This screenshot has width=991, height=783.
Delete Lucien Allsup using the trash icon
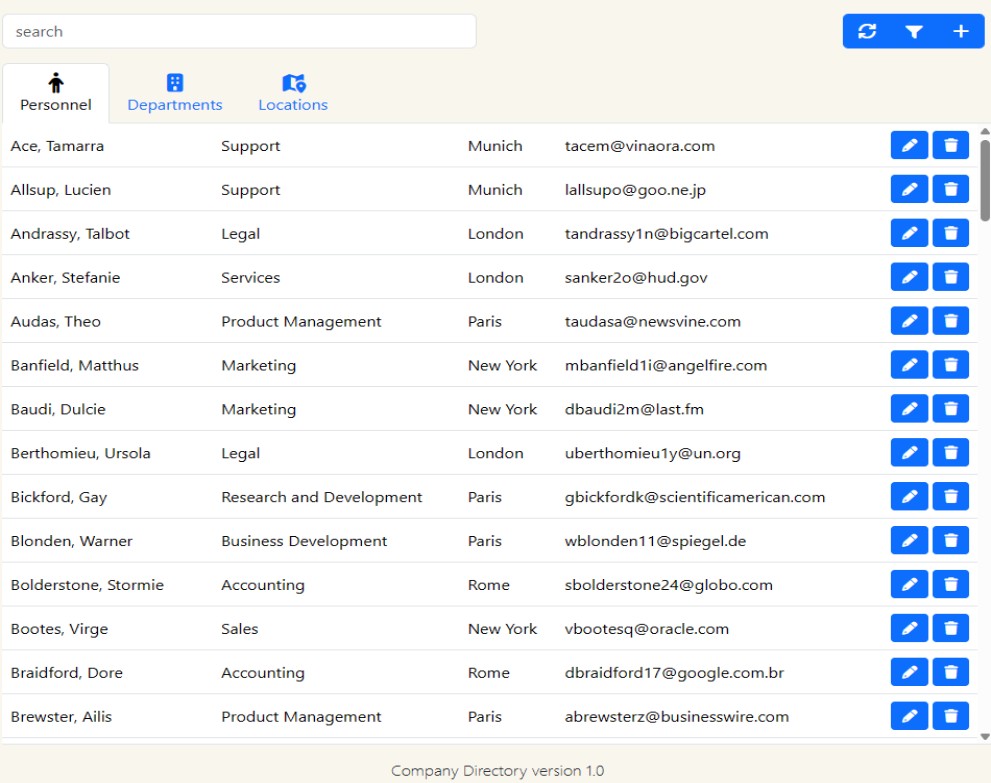[951, 190]
